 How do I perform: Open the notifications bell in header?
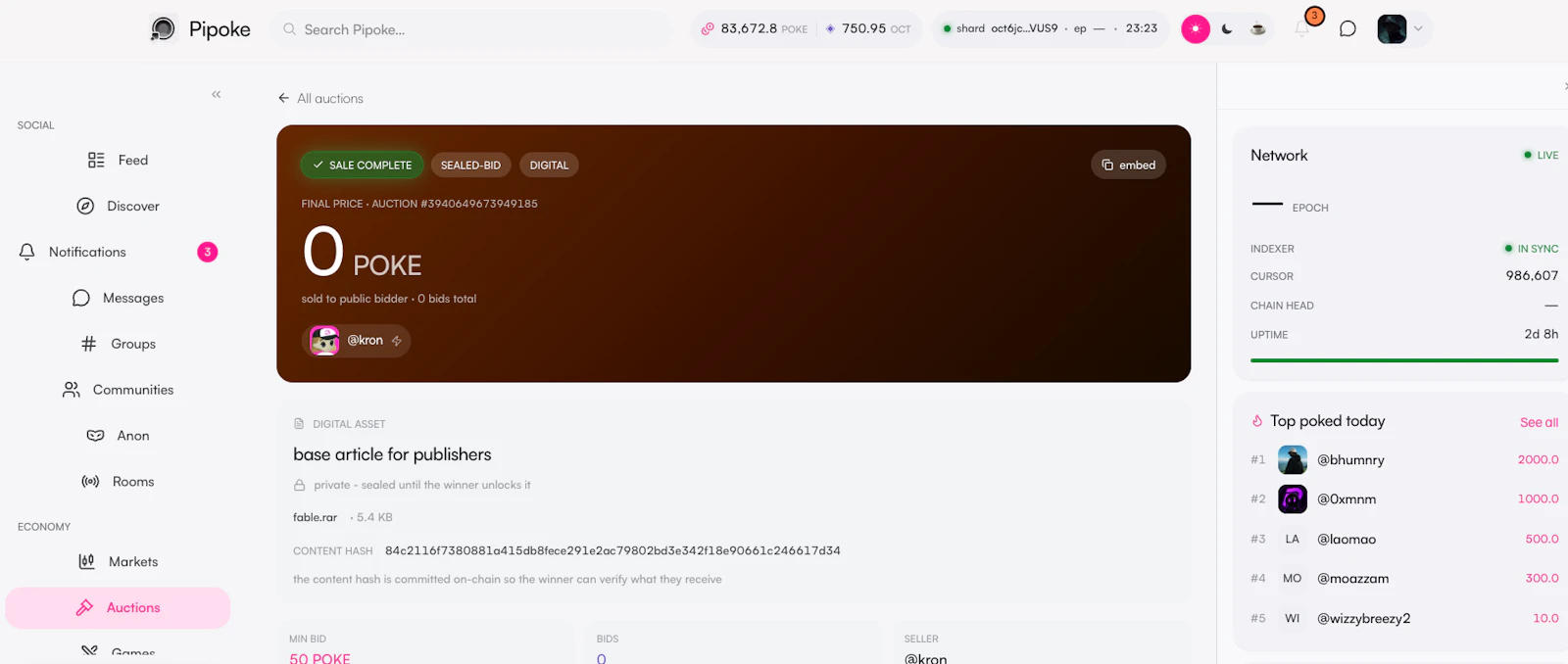coord(1302,29)
